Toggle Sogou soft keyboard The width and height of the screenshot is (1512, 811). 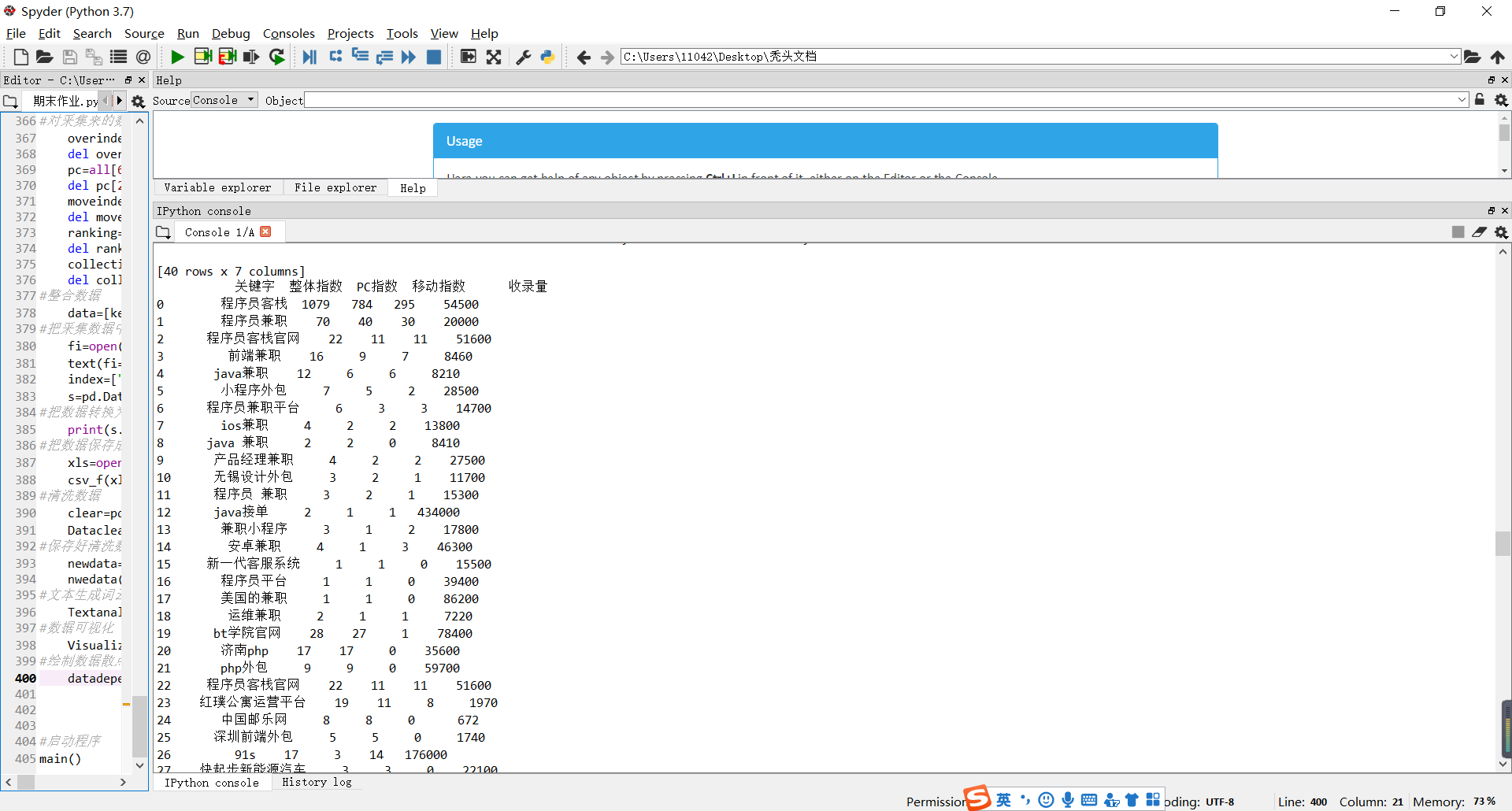point(1089,800)
